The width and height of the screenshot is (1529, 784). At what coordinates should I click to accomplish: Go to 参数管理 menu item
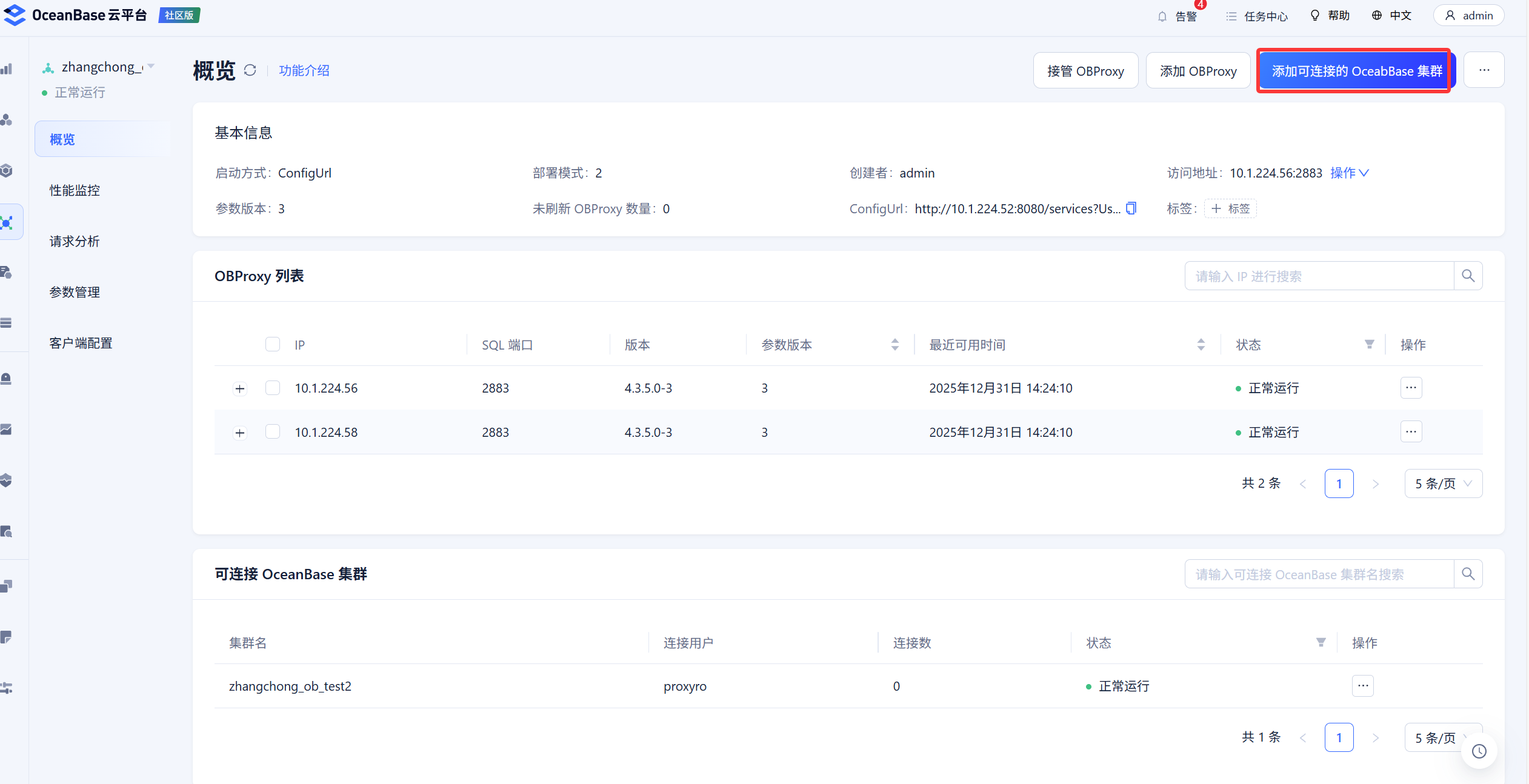click(75, 292)
